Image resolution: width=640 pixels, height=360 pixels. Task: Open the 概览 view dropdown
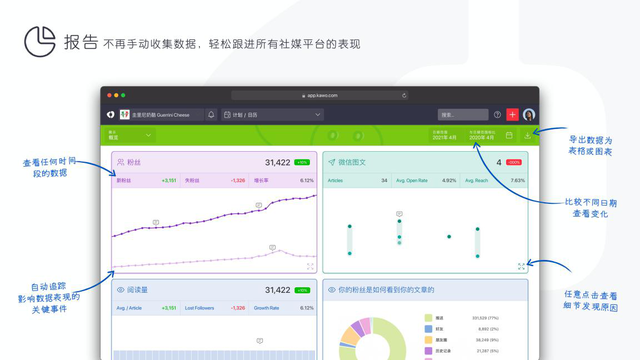(129, 135)
